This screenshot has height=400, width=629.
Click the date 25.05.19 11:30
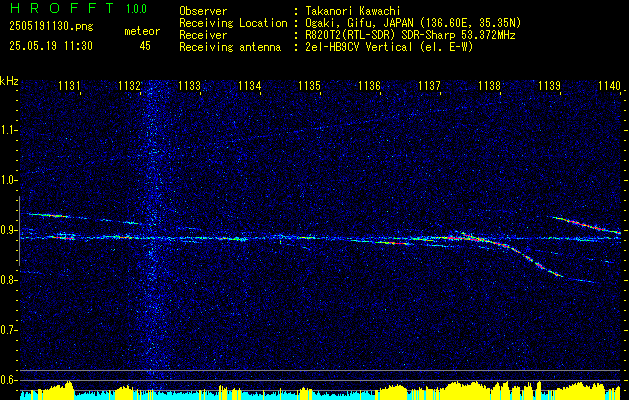(51, 46)
